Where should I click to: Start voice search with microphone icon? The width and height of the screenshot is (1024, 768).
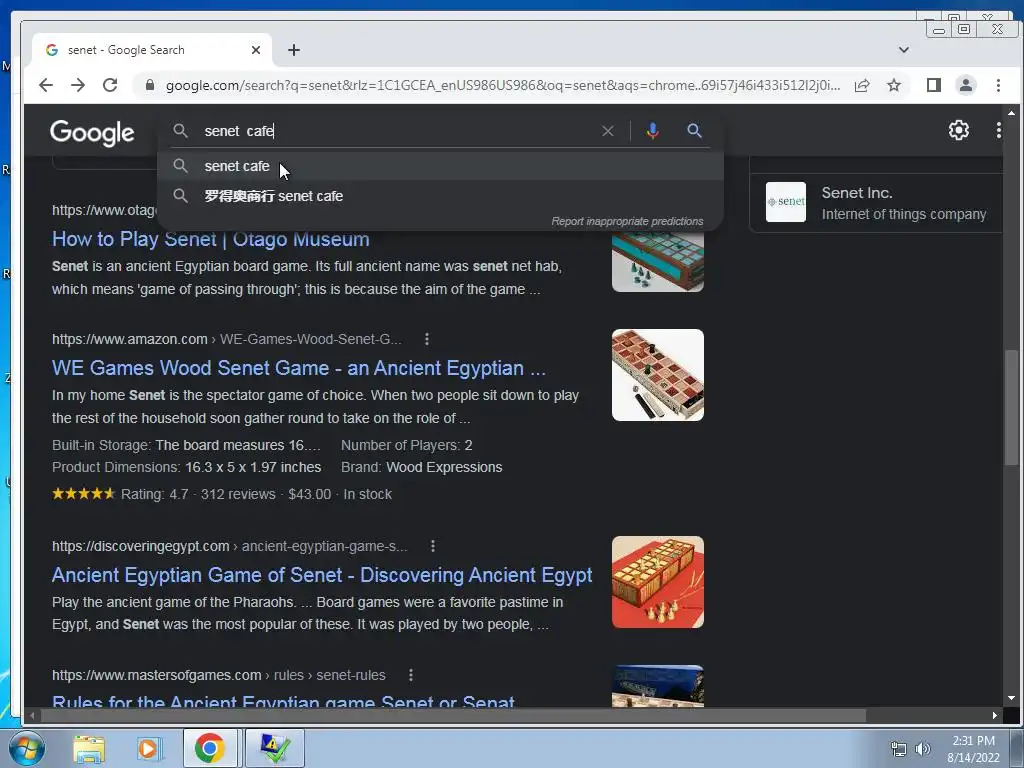[652, 131]
